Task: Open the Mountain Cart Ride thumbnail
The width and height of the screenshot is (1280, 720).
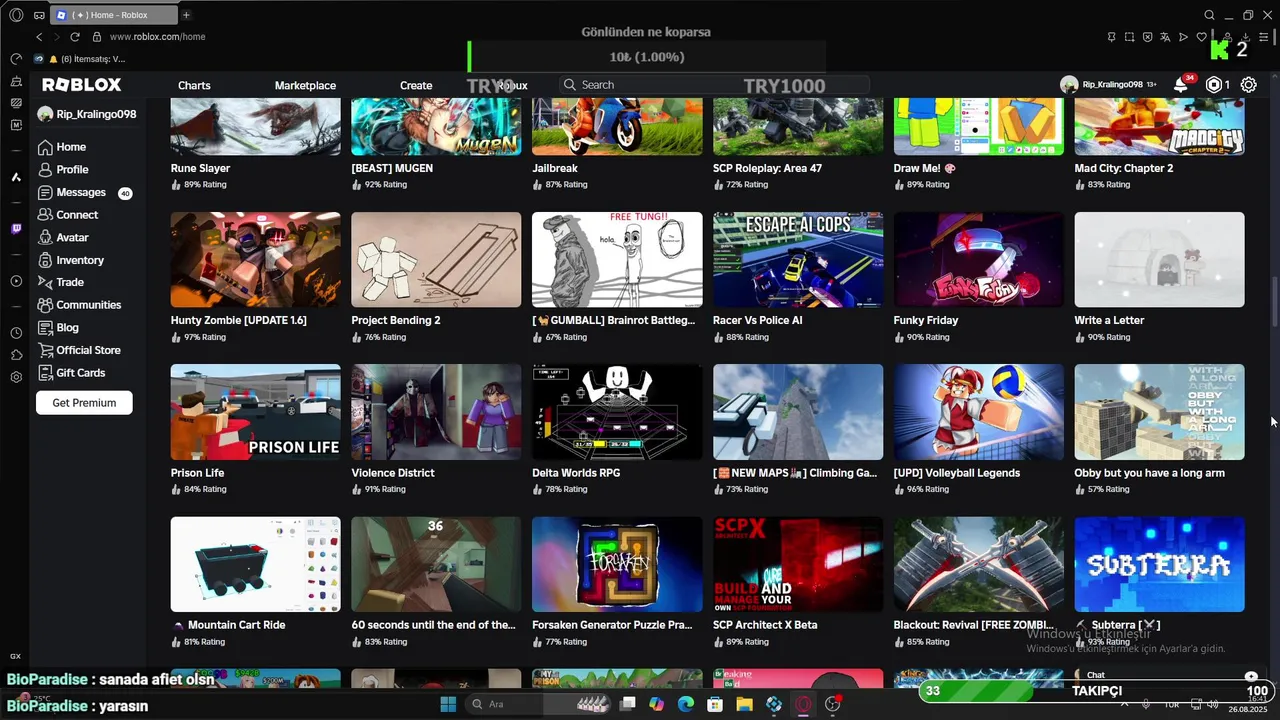Action: [x=255, y=564]
